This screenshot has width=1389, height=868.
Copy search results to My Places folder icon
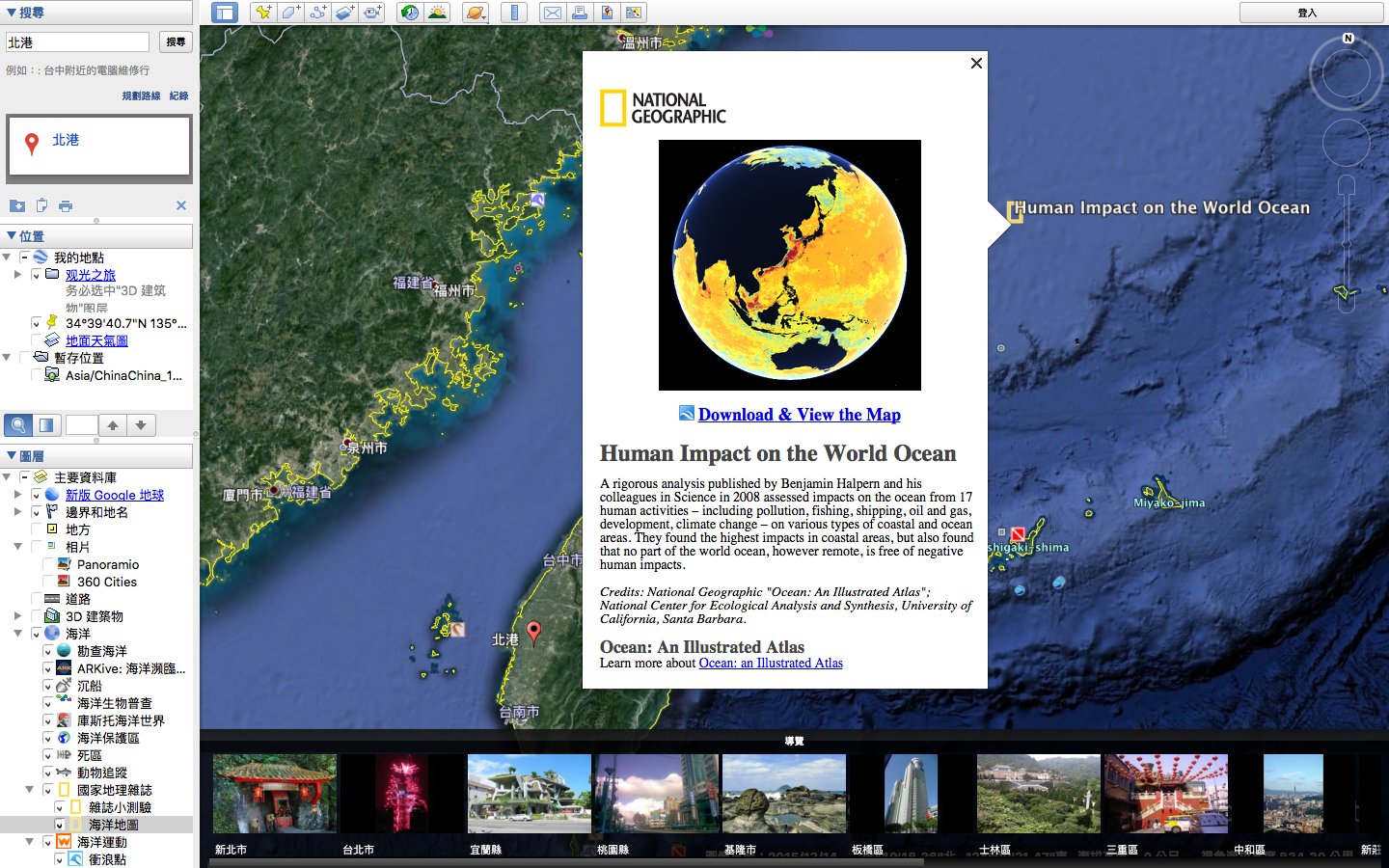17,205
